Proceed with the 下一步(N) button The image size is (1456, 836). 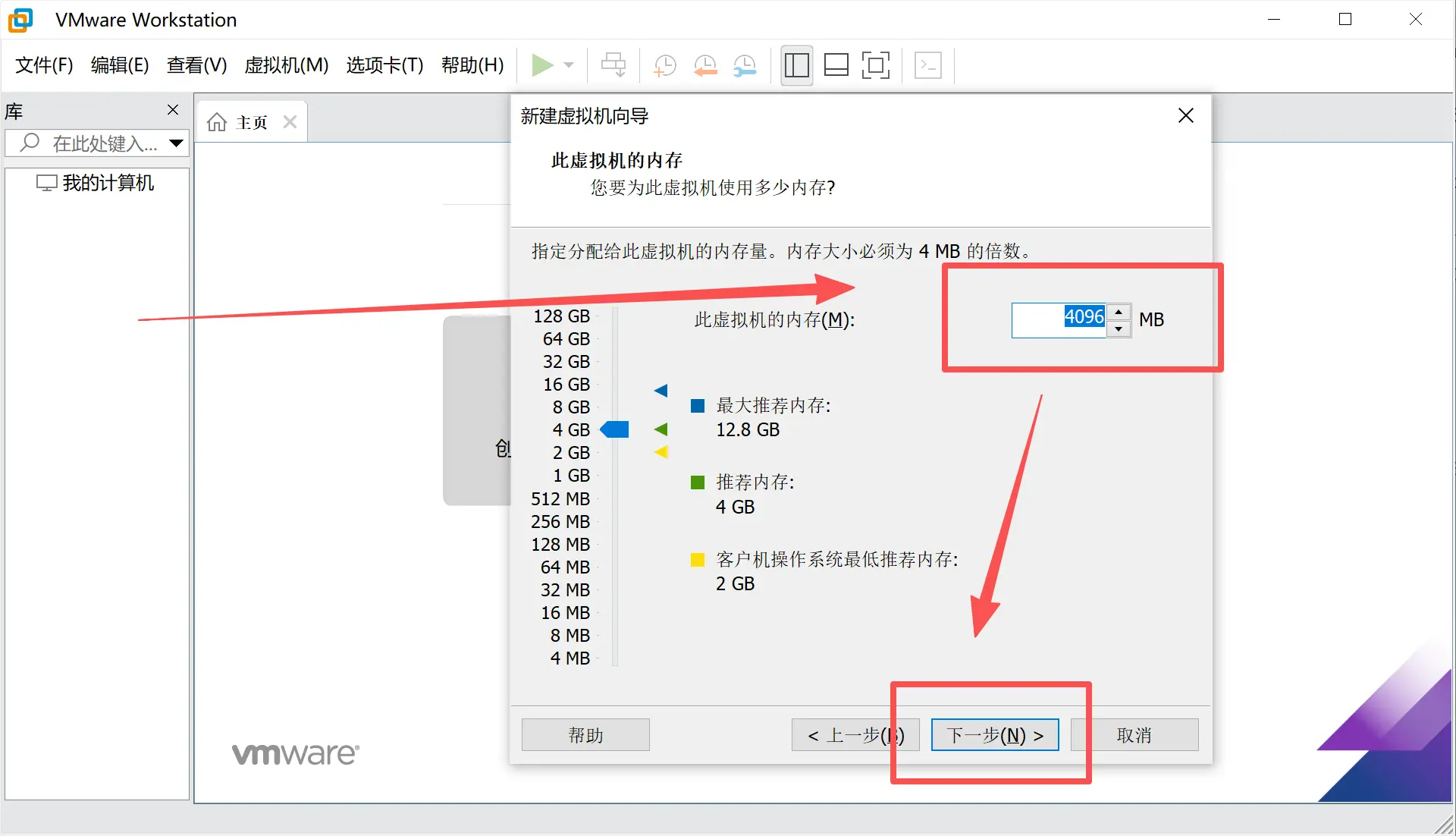(x=995, y=734)
